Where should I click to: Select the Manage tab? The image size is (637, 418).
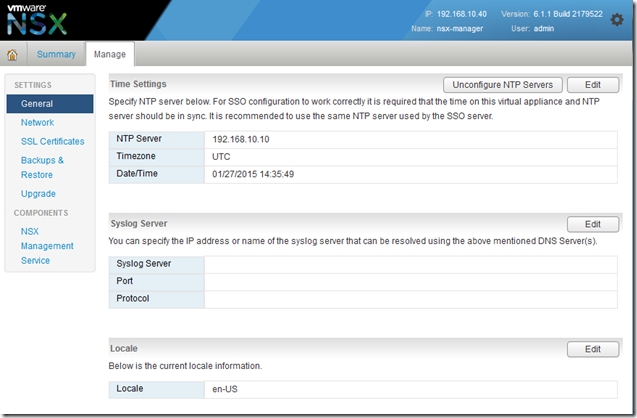pos(110,54)
